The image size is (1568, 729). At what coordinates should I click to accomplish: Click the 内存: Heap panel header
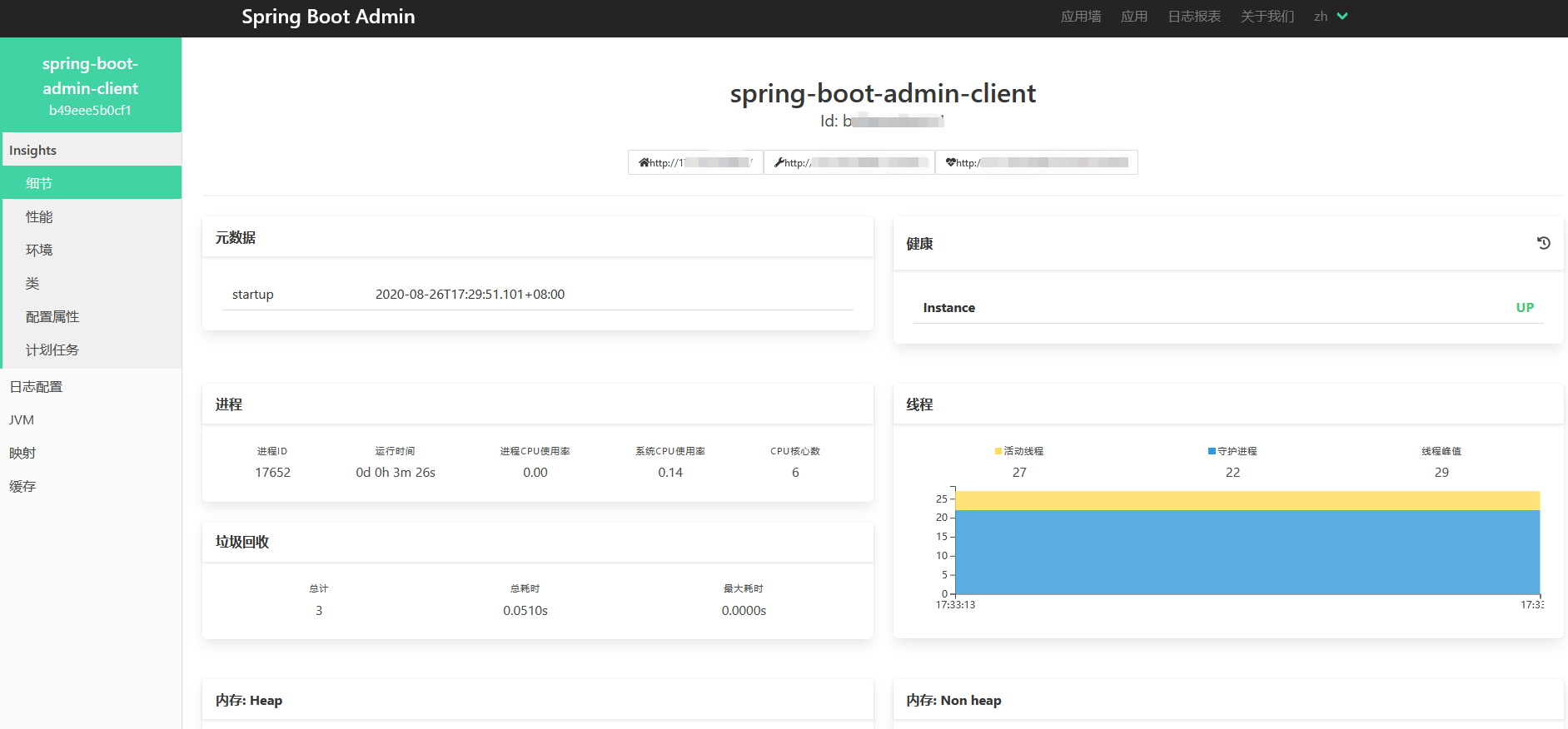538,700
